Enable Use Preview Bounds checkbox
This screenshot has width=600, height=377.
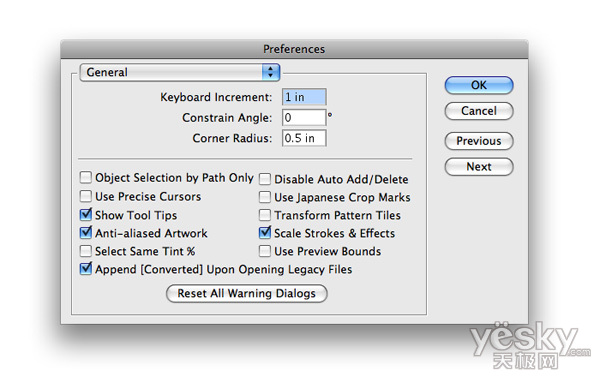pos(265,251)
